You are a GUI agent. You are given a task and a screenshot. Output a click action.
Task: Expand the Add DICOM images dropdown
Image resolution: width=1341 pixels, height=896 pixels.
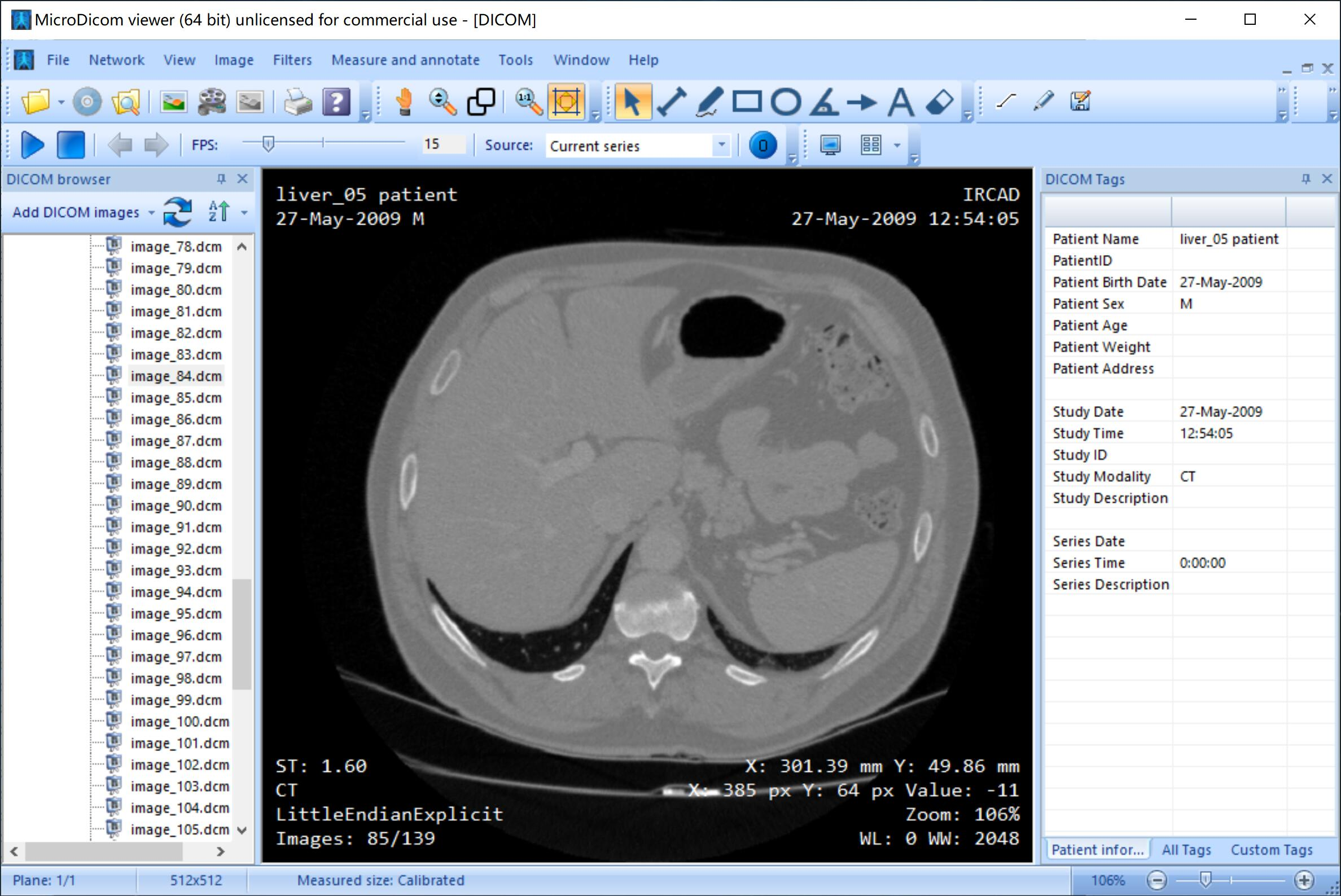click(151, 213)
